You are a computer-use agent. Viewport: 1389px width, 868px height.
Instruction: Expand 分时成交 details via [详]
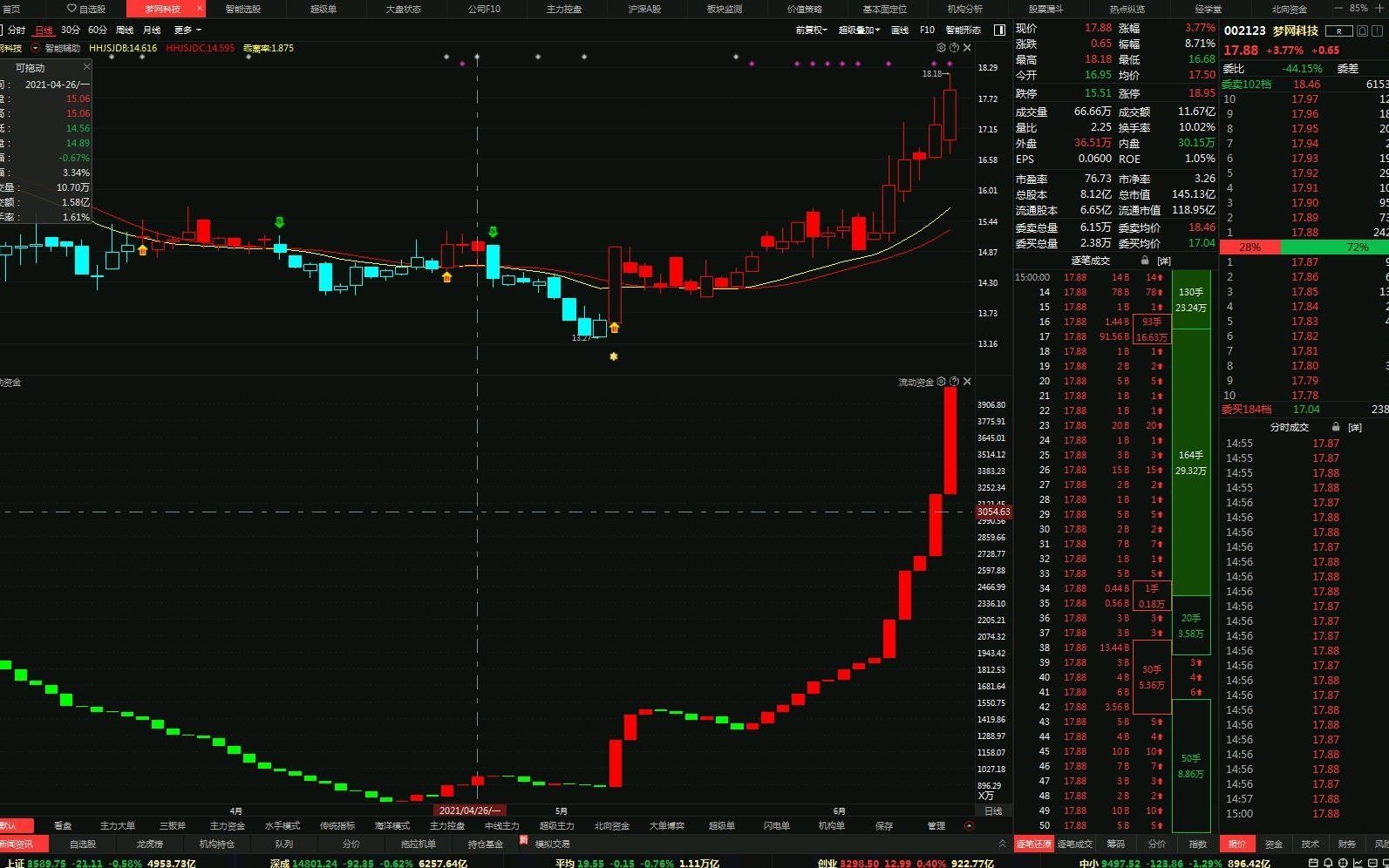(x=1354, y=427)
